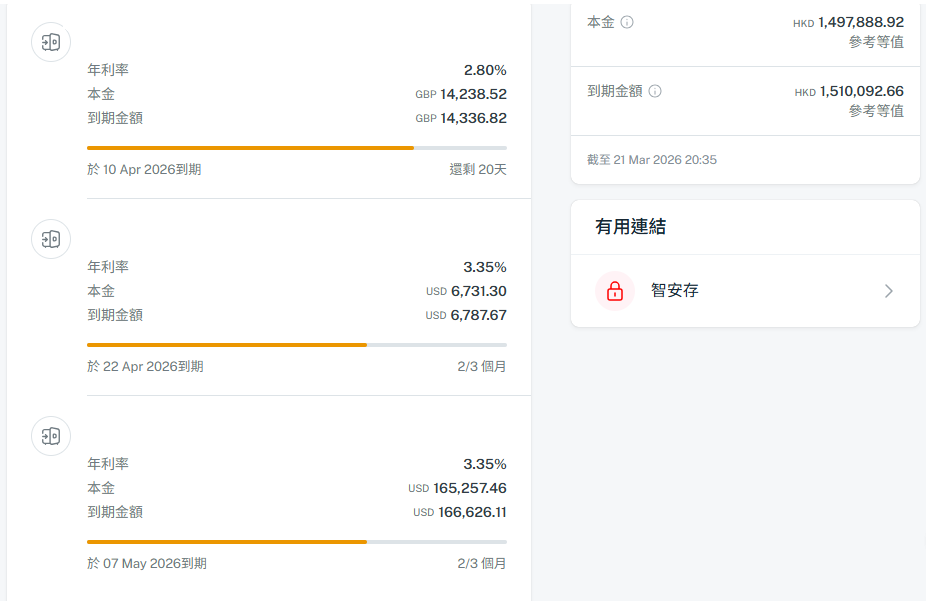Click the 有用連結 section heading

pos(630,227)
